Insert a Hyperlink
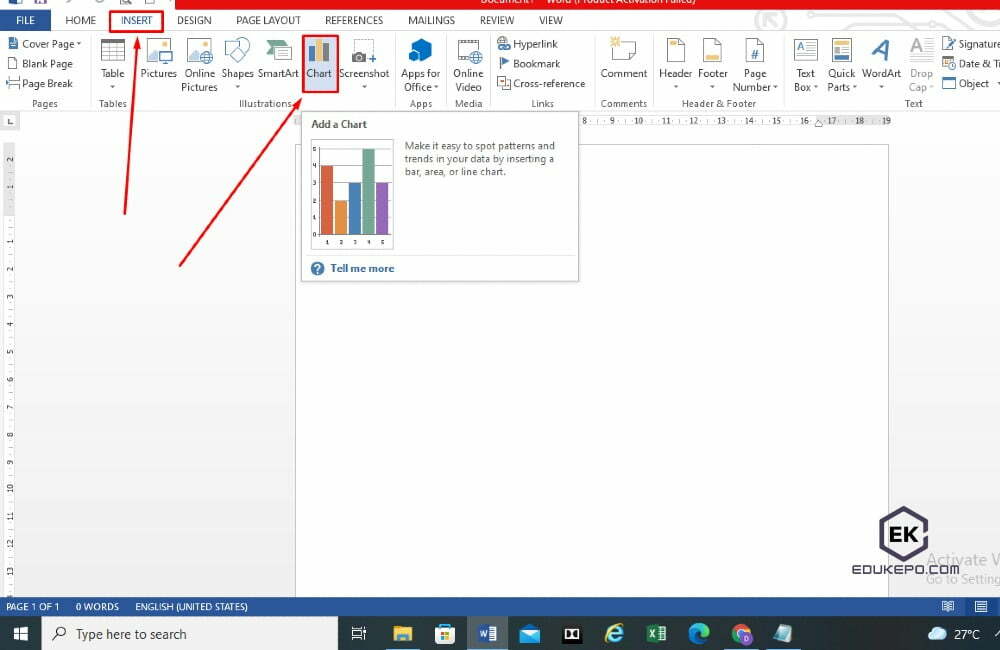Image resolution: width=1000 pixels, height=650 pixels. point(528,44)
